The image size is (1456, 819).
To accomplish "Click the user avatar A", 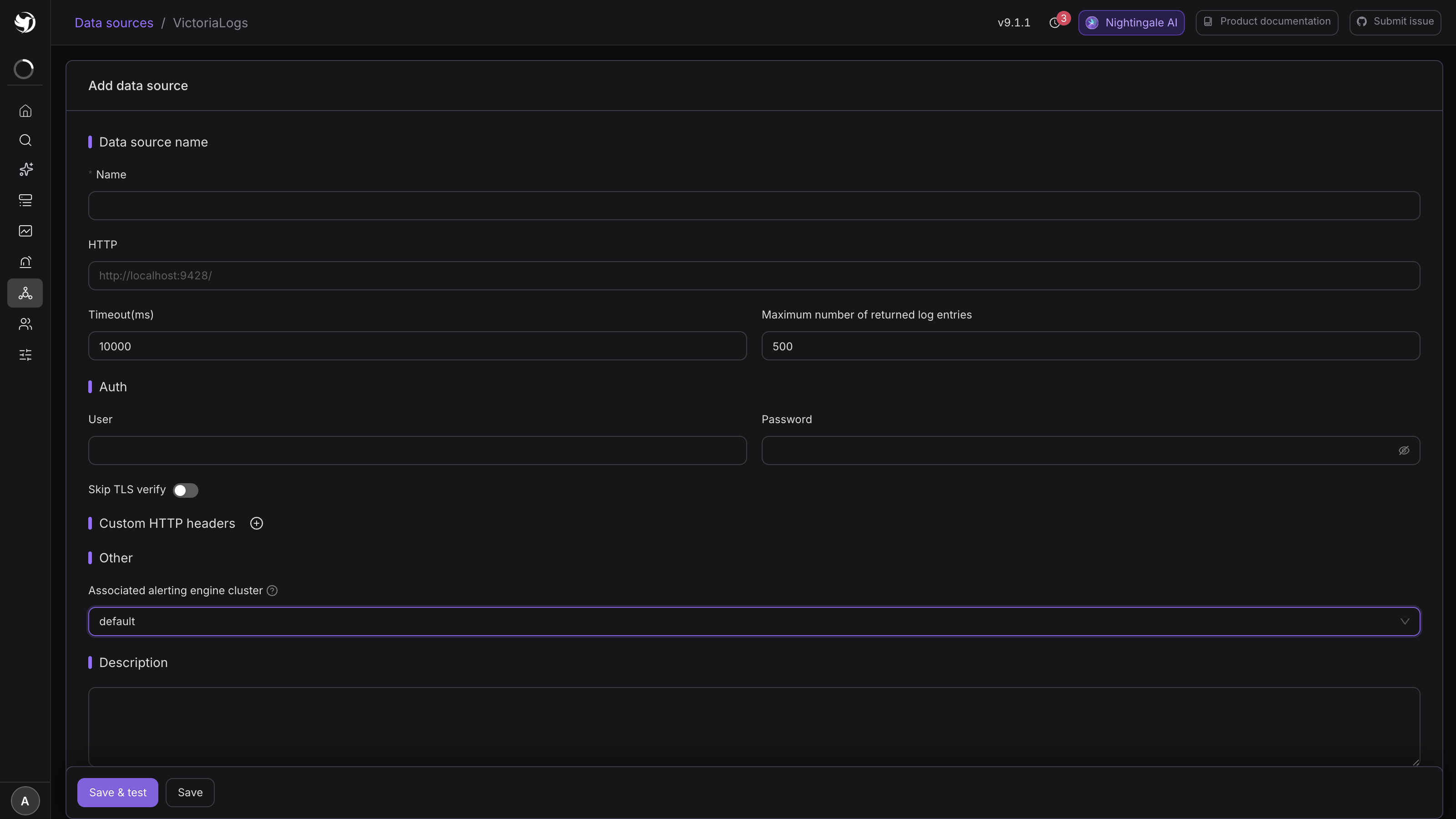I will 25,801.
